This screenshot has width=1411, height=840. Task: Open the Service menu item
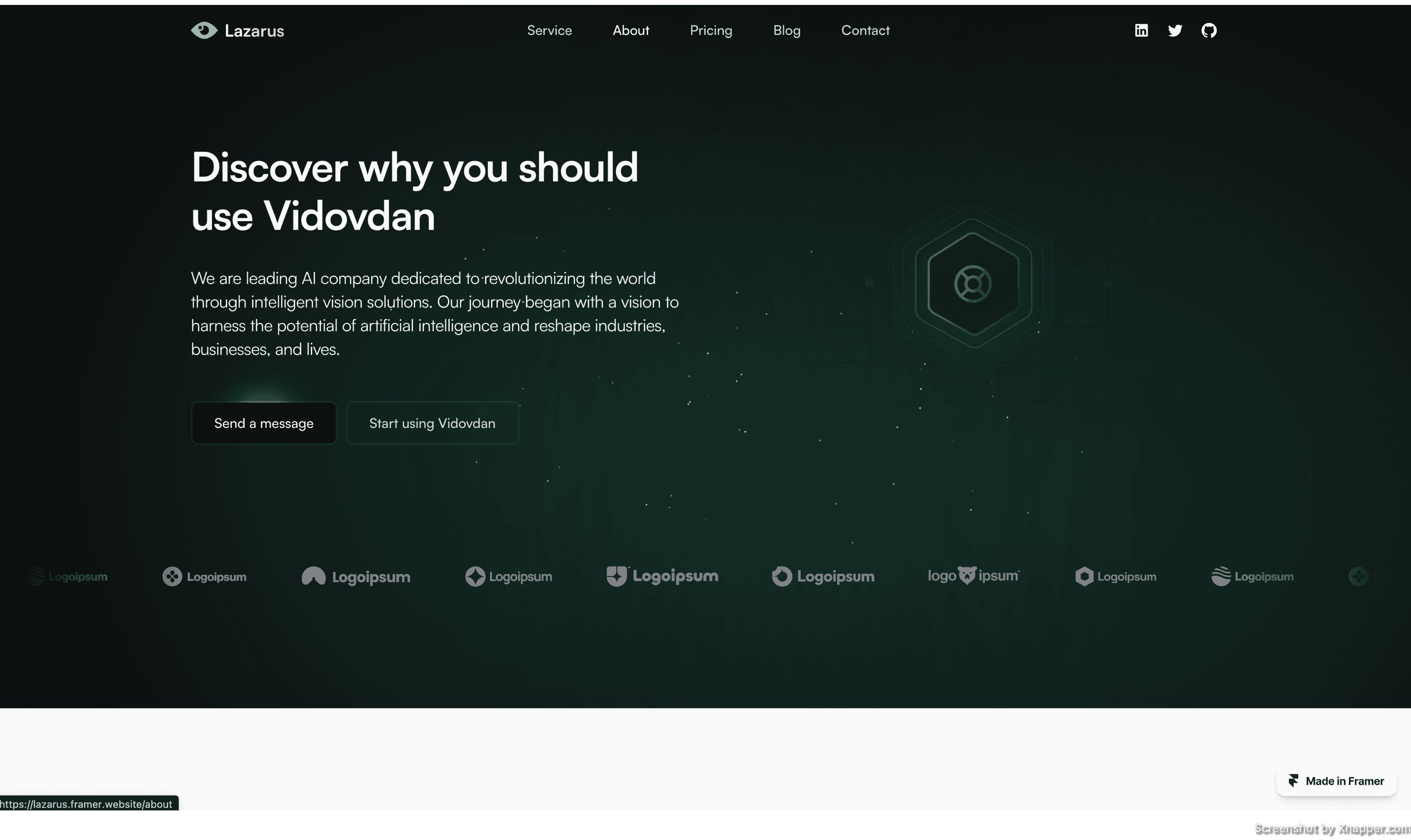(x=549, y=30)
